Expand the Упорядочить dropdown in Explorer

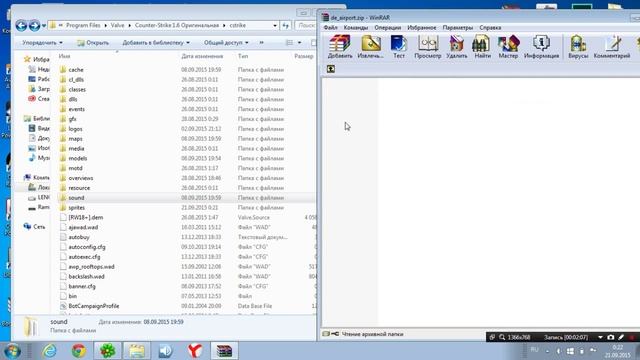pos(42,42)
